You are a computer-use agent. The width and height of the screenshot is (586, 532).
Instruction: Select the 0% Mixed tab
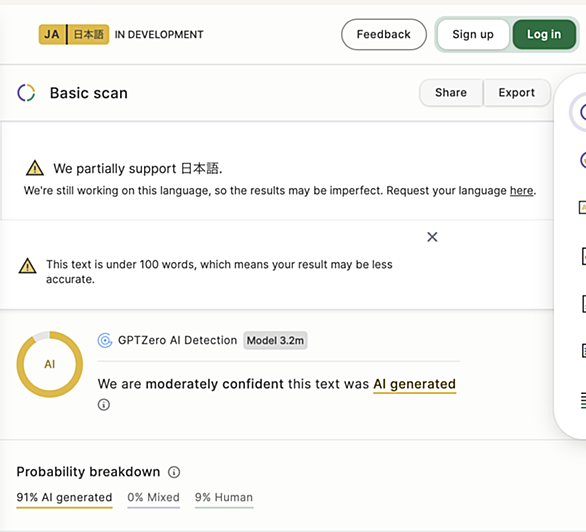[154, 498]
